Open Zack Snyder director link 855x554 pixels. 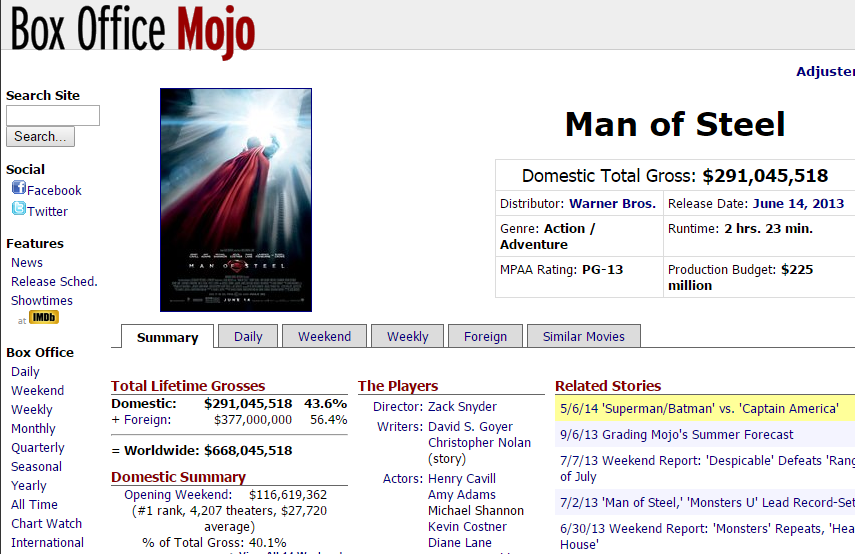coord(462,407)
